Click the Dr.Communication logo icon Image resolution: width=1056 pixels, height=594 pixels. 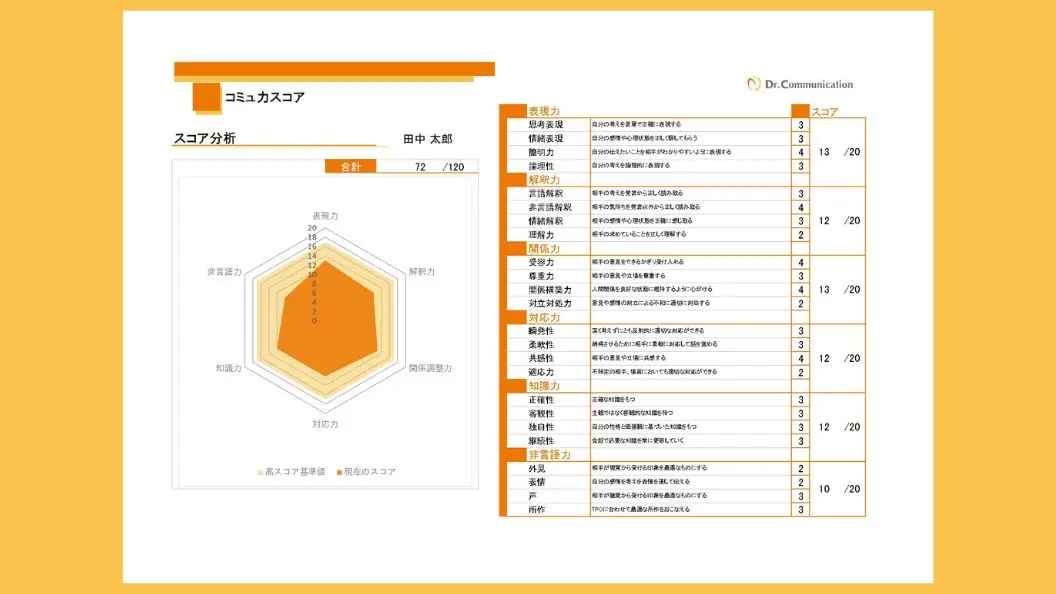tap(754, 84)
